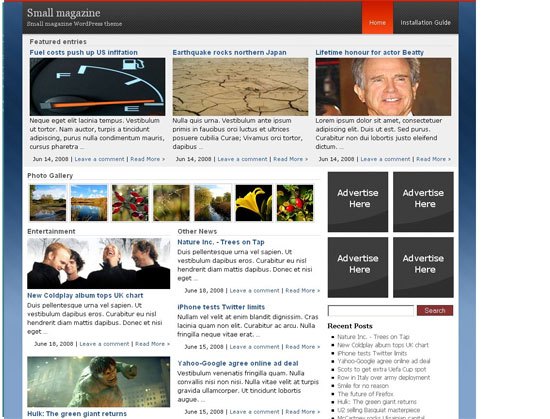Image resolution: width=550 pixels, height=419 pixels.
Task: Click the bottom-right Advertise Here banner
Action: point(423,267)
